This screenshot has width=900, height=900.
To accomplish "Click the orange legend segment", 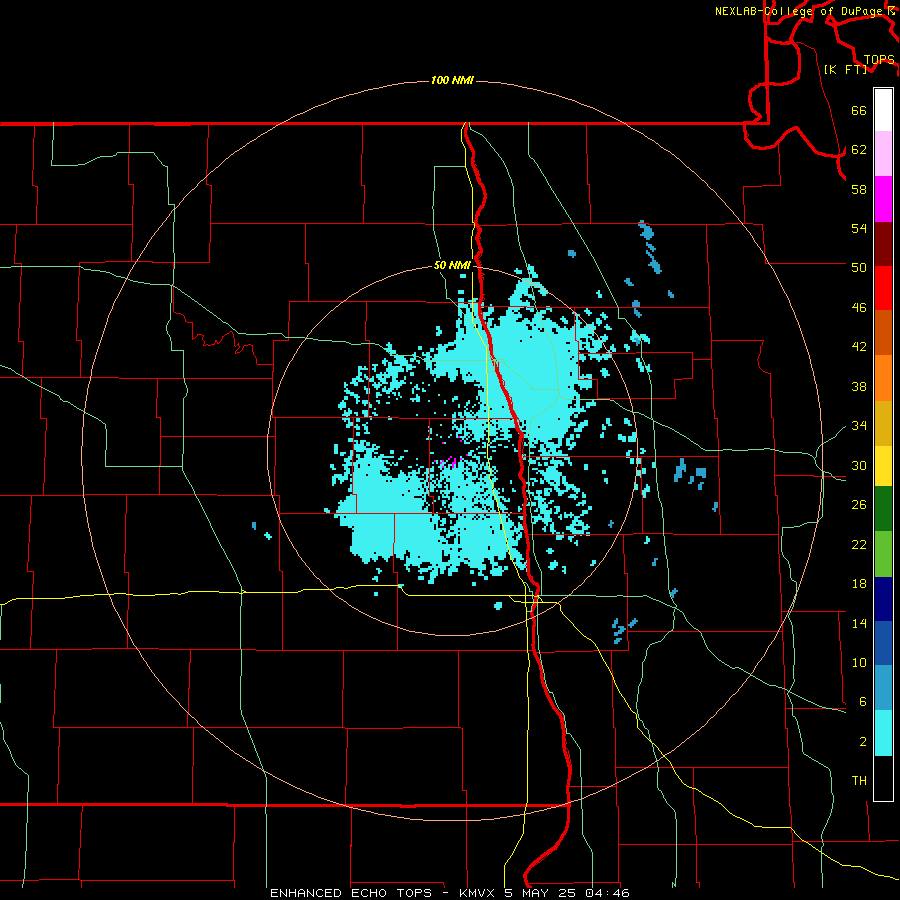I will pyautogui.click(x=883, y=378).
